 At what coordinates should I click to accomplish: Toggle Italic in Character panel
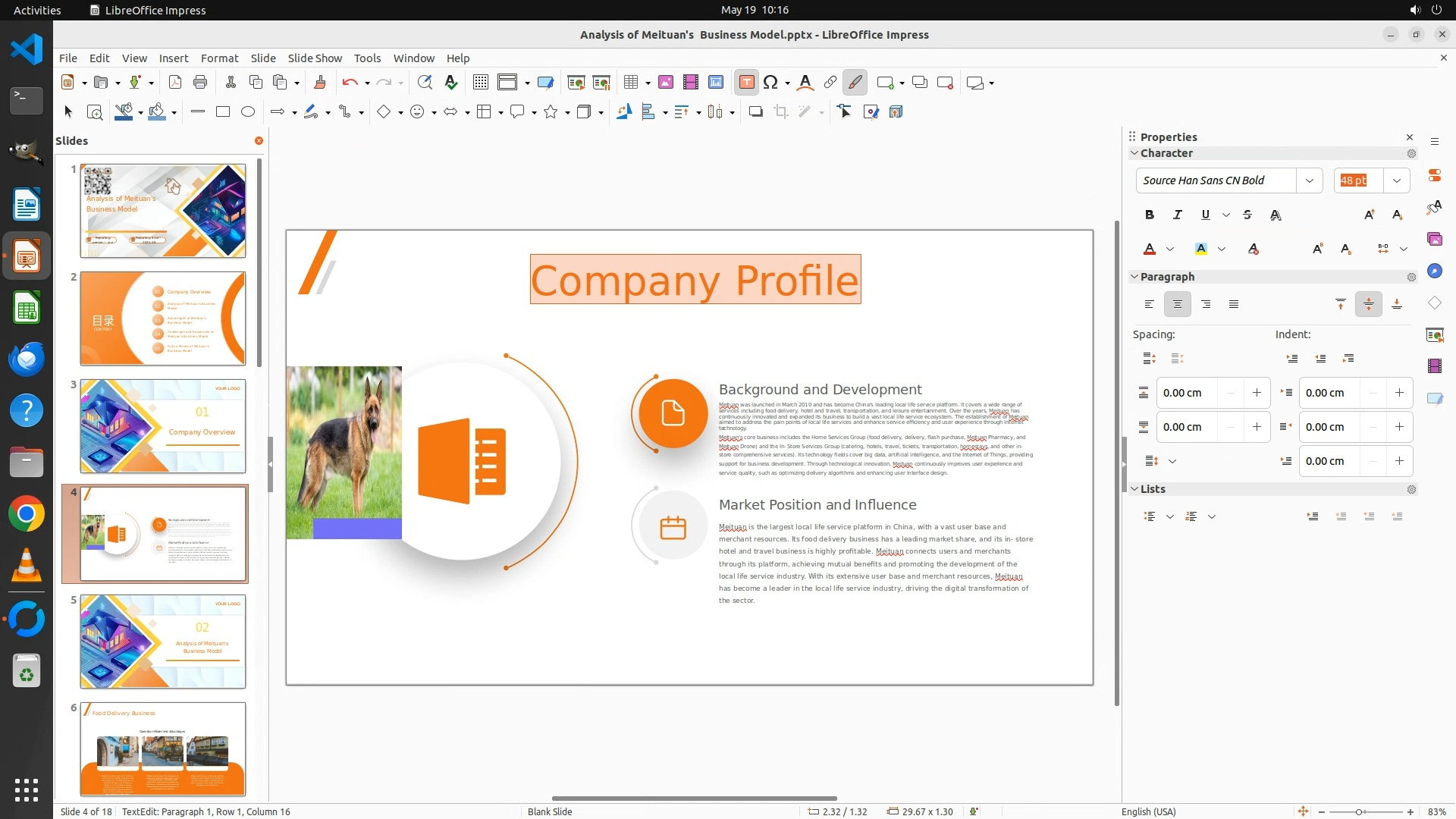(1177, 215)
